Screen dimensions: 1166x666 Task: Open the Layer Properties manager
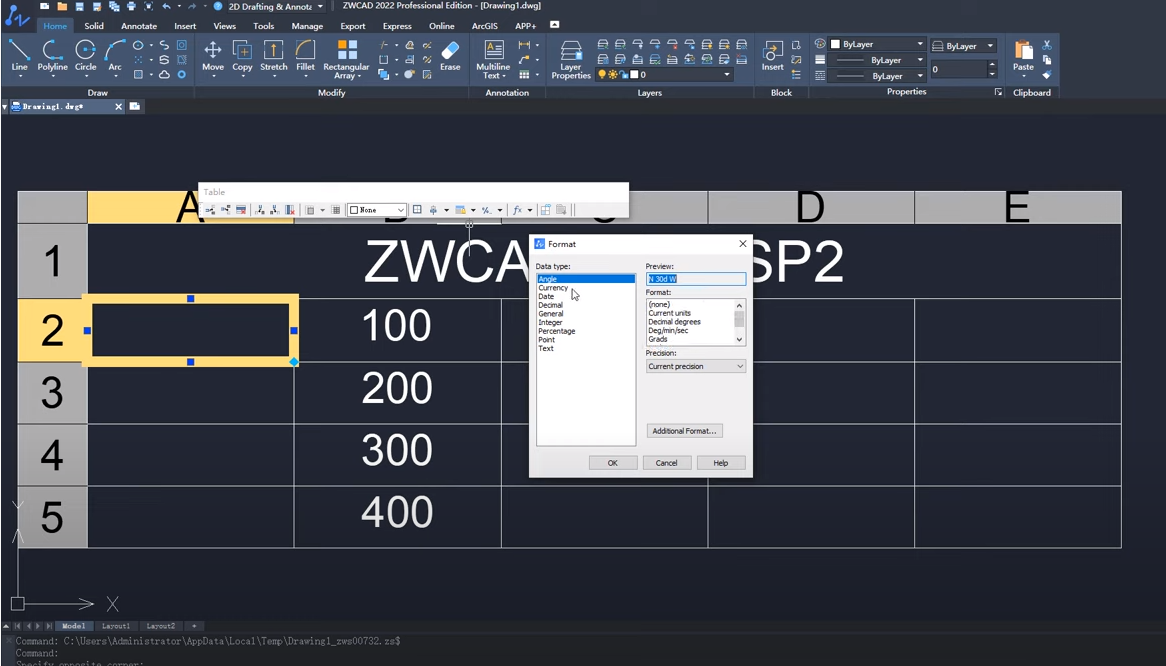tap(570, 60)
